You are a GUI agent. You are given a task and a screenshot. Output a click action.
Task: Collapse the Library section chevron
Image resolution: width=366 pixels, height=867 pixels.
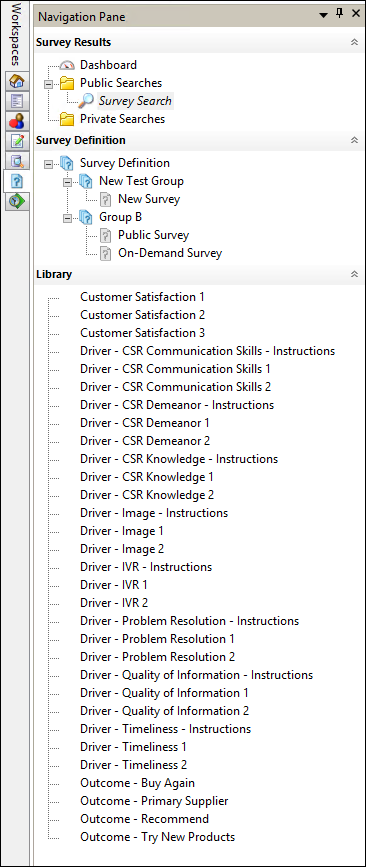354,274
